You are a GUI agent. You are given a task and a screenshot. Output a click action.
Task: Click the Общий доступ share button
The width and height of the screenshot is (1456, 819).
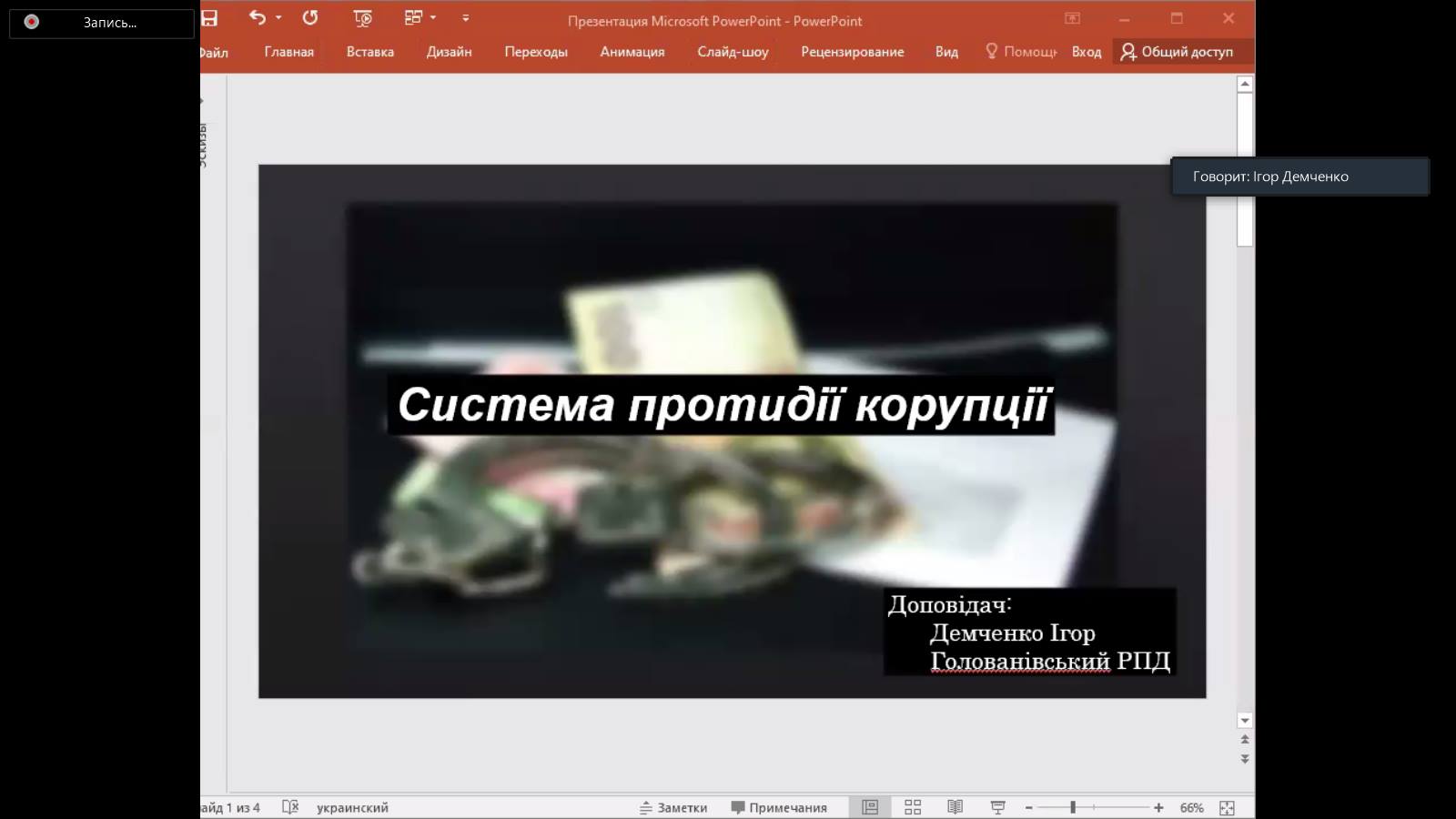pyautogui.click(x=1178, y=52)
